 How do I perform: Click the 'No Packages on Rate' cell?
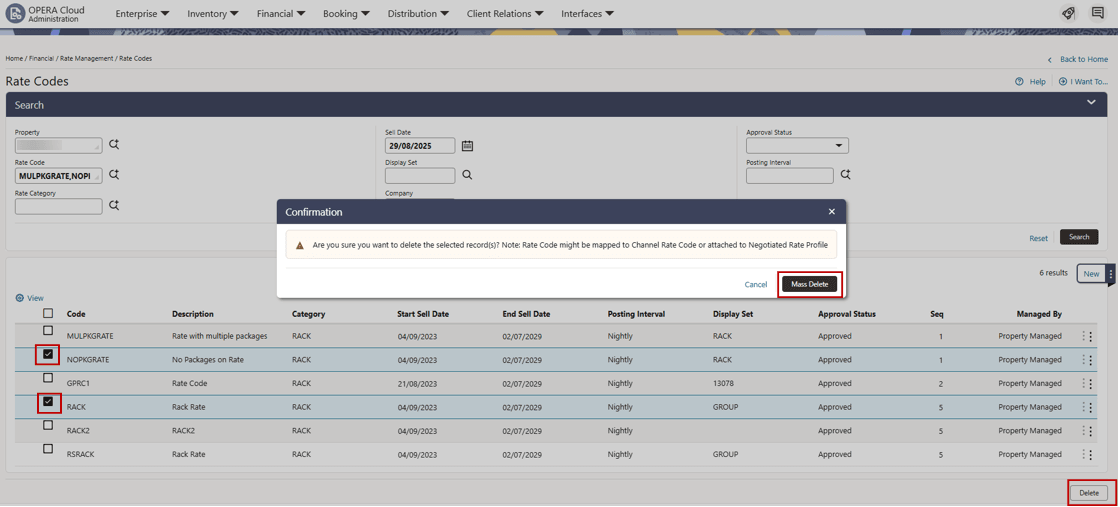(208, 360)
